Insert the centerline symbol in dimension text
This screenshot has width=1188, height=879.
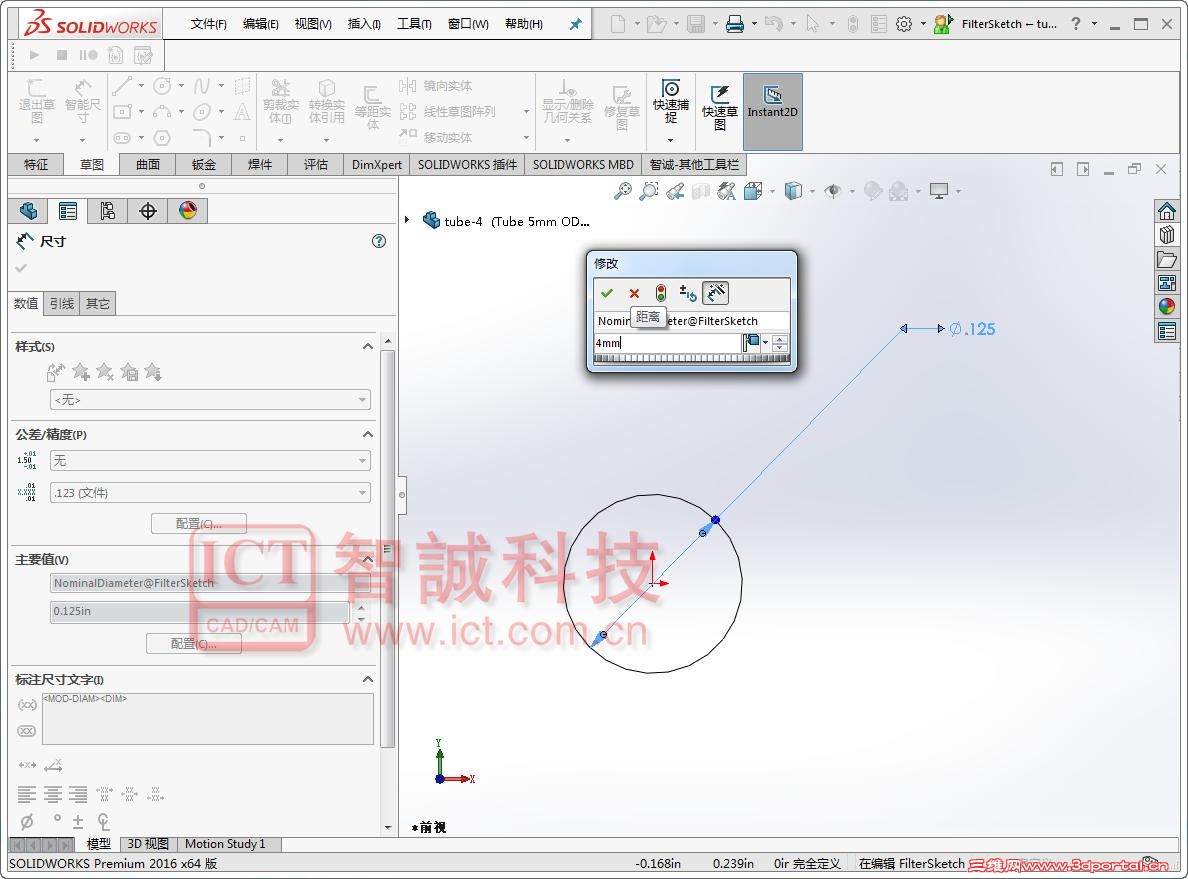click(104, 821)
